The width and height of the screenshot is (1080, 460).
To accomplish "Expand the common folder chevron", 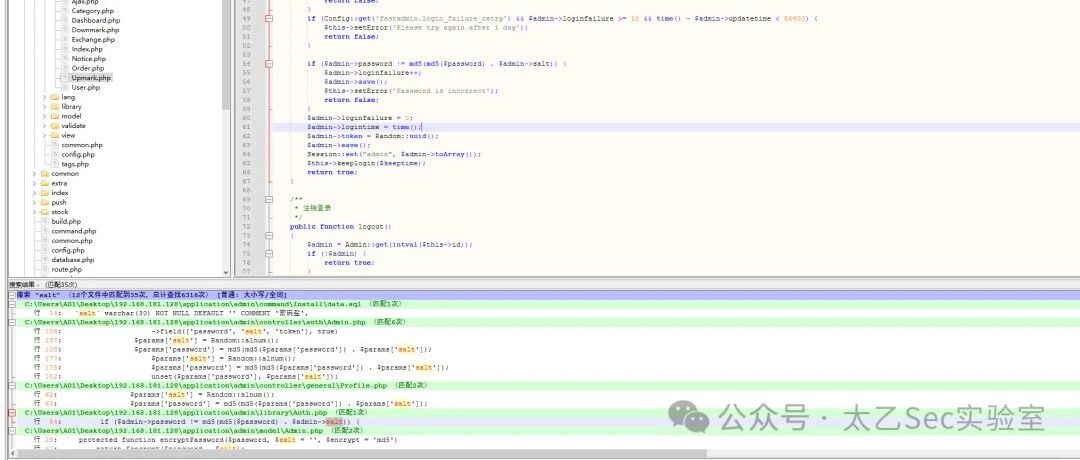I will (34, 174).
